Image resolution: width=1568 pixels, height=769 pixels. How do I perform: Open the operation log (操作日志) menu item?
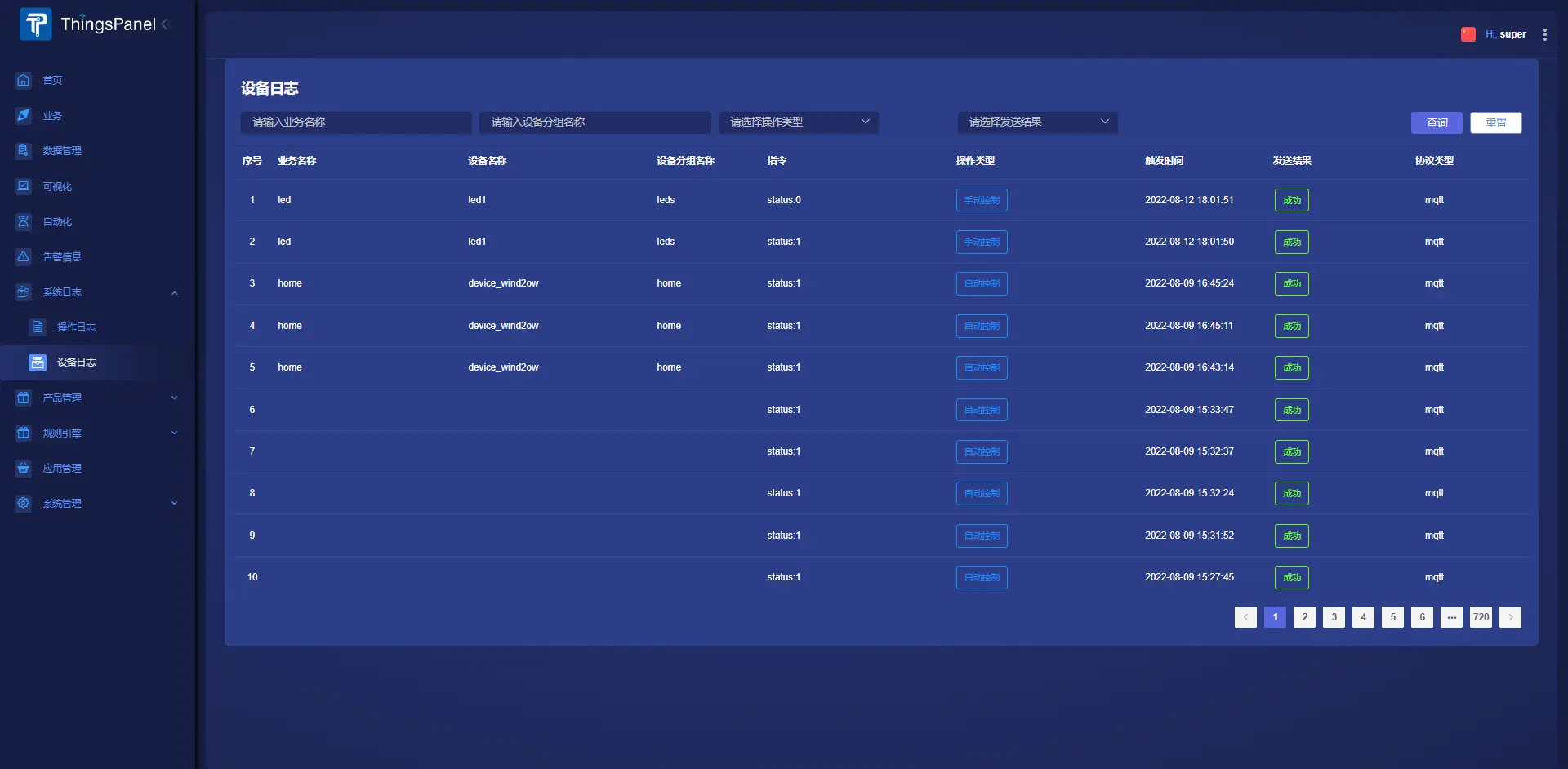coord(76,327)
